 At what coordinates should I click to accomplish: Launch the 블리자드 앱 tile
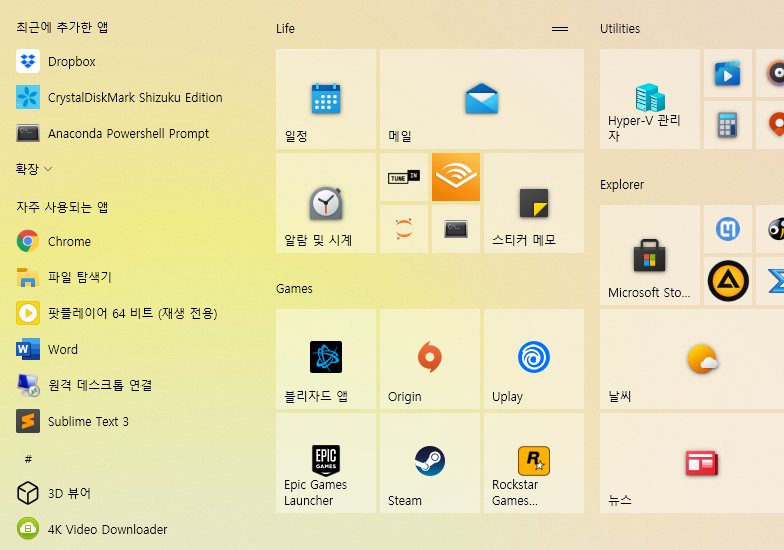click(326, 359)
